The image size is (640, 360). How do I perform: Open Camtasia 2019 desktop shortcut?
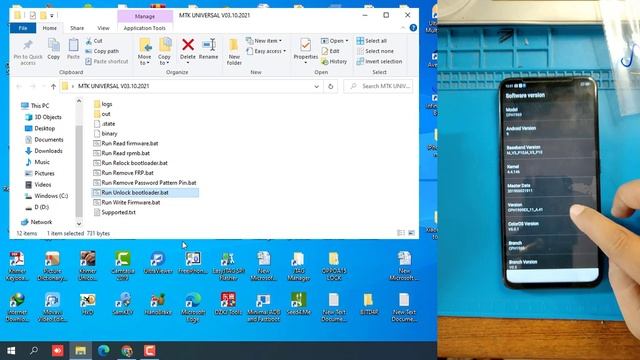[122, 266]
